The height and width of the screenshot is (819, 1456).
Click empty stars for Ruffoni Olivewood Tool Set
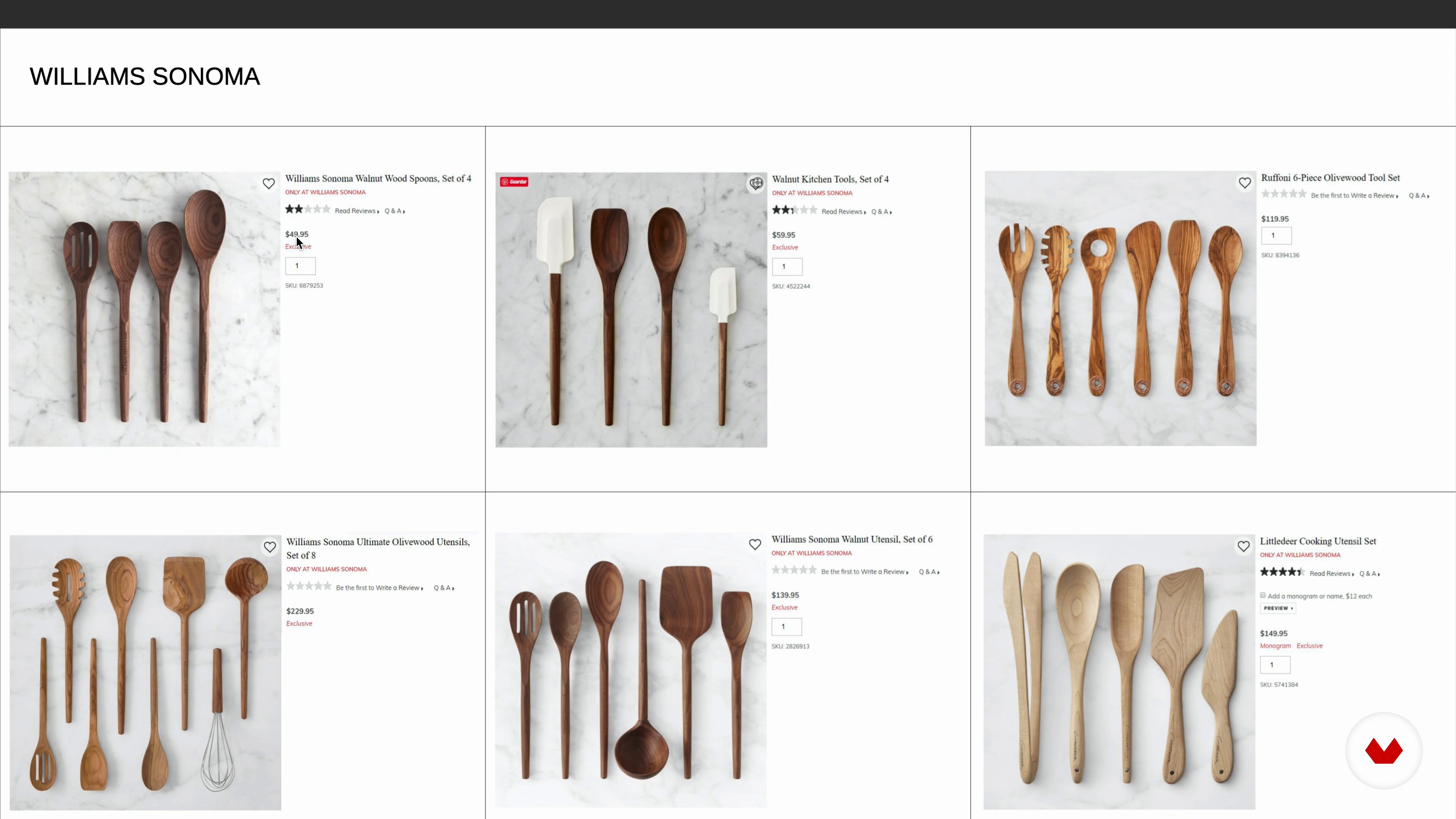[1283, 194]
